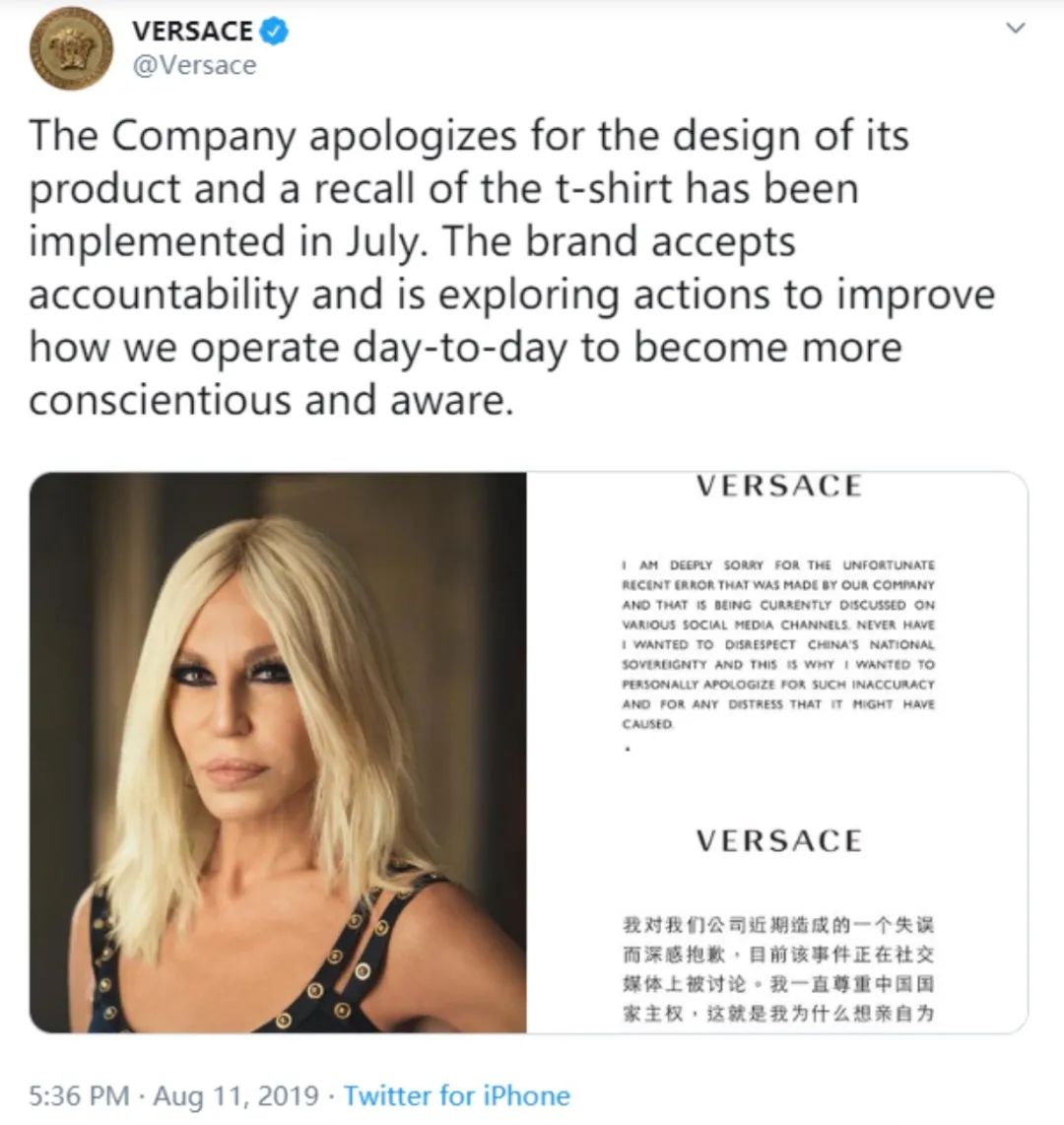Viewport: 1064px width, 1125px height.
Task: Click the word 'conscientious' in the tweet
Action: 162,400
